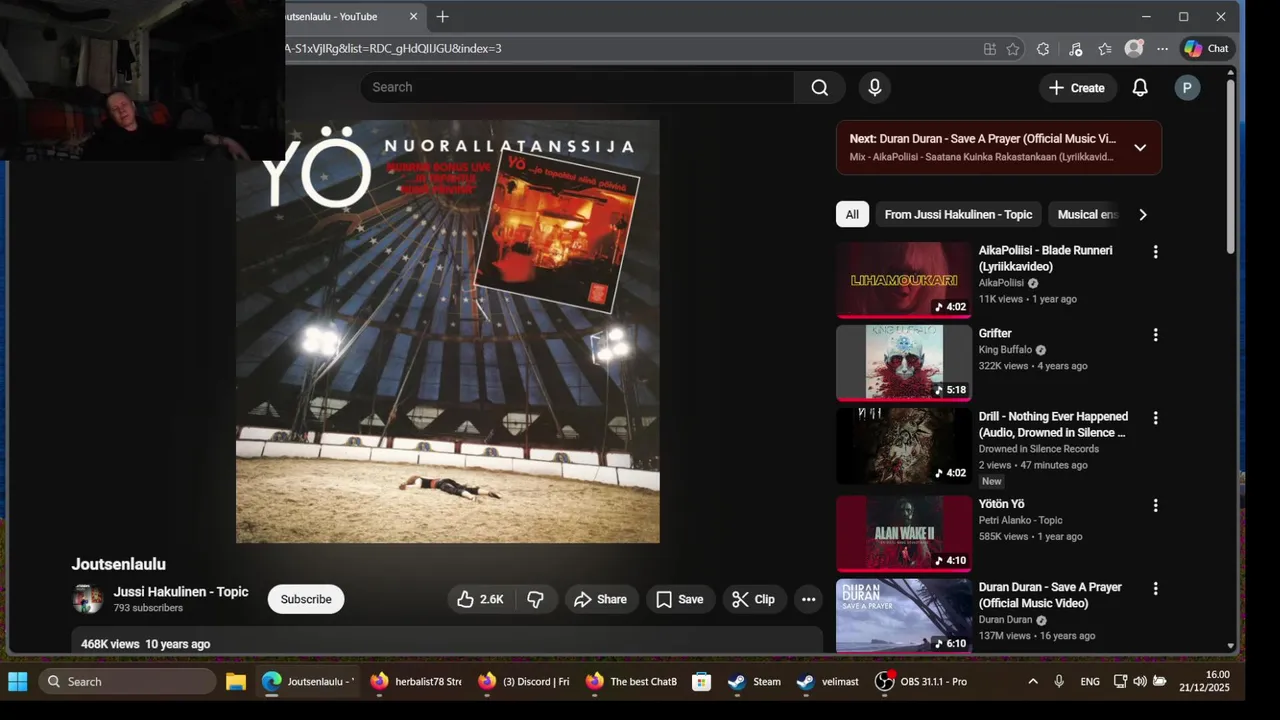Screen dimensions: 1280x720
Task: Expand the Next: Duran Duran playlist panel
Action: pos(1140,148)
